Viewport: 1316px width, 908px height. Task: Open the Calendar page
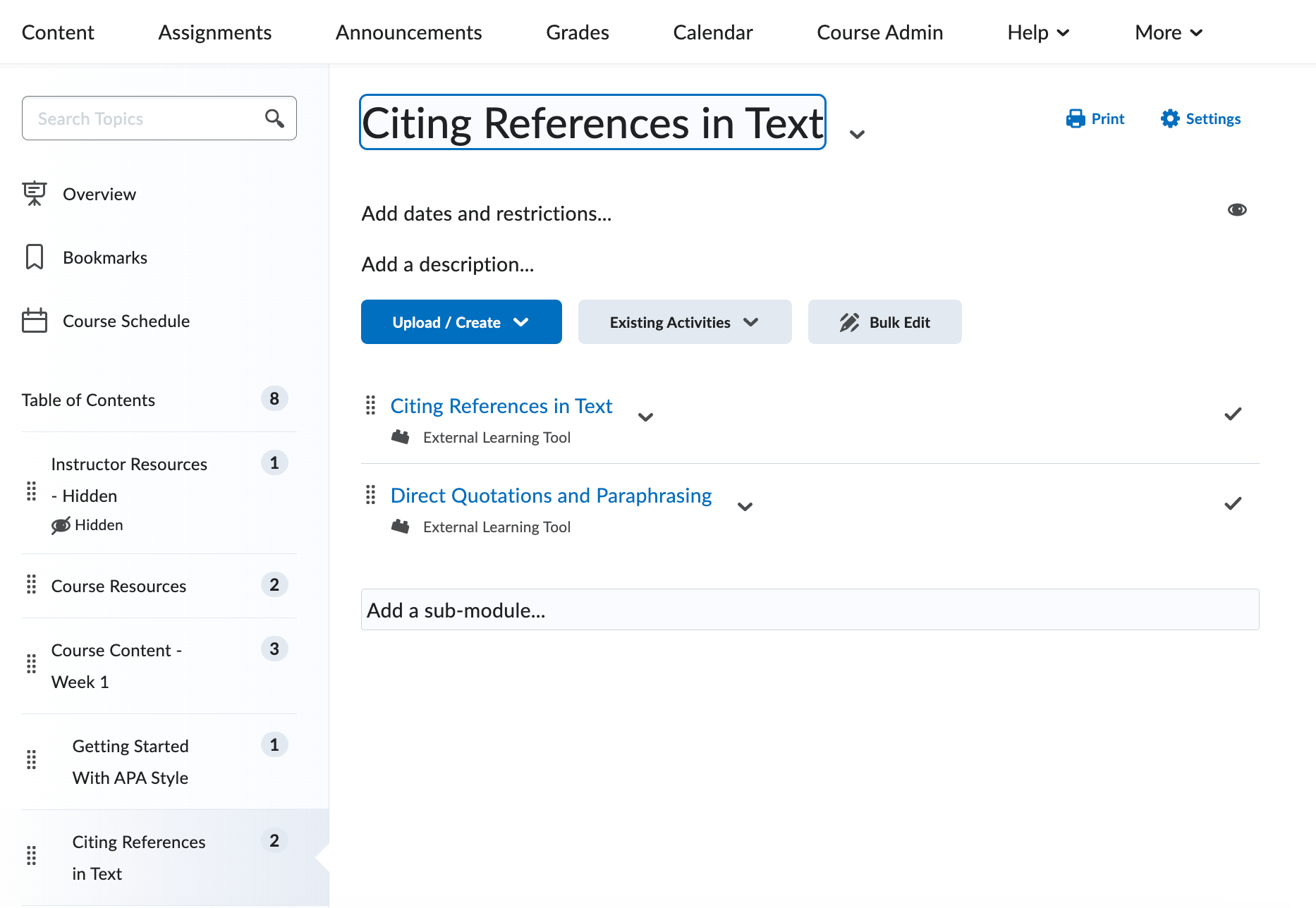(x=713, y=32)
